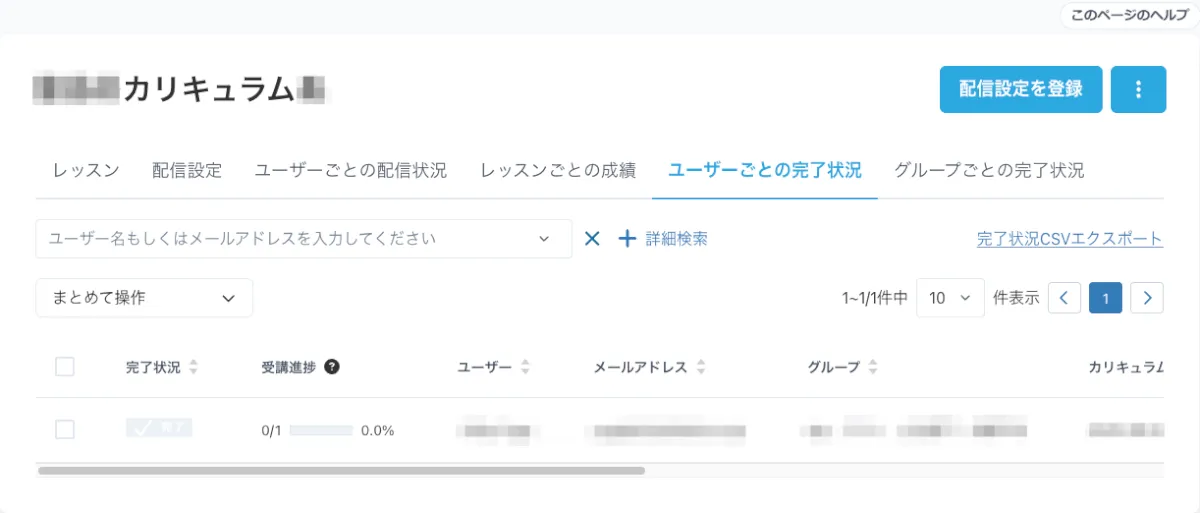
Task: Expand the user name search combo arrow
Action: click(x=544, y=239)
